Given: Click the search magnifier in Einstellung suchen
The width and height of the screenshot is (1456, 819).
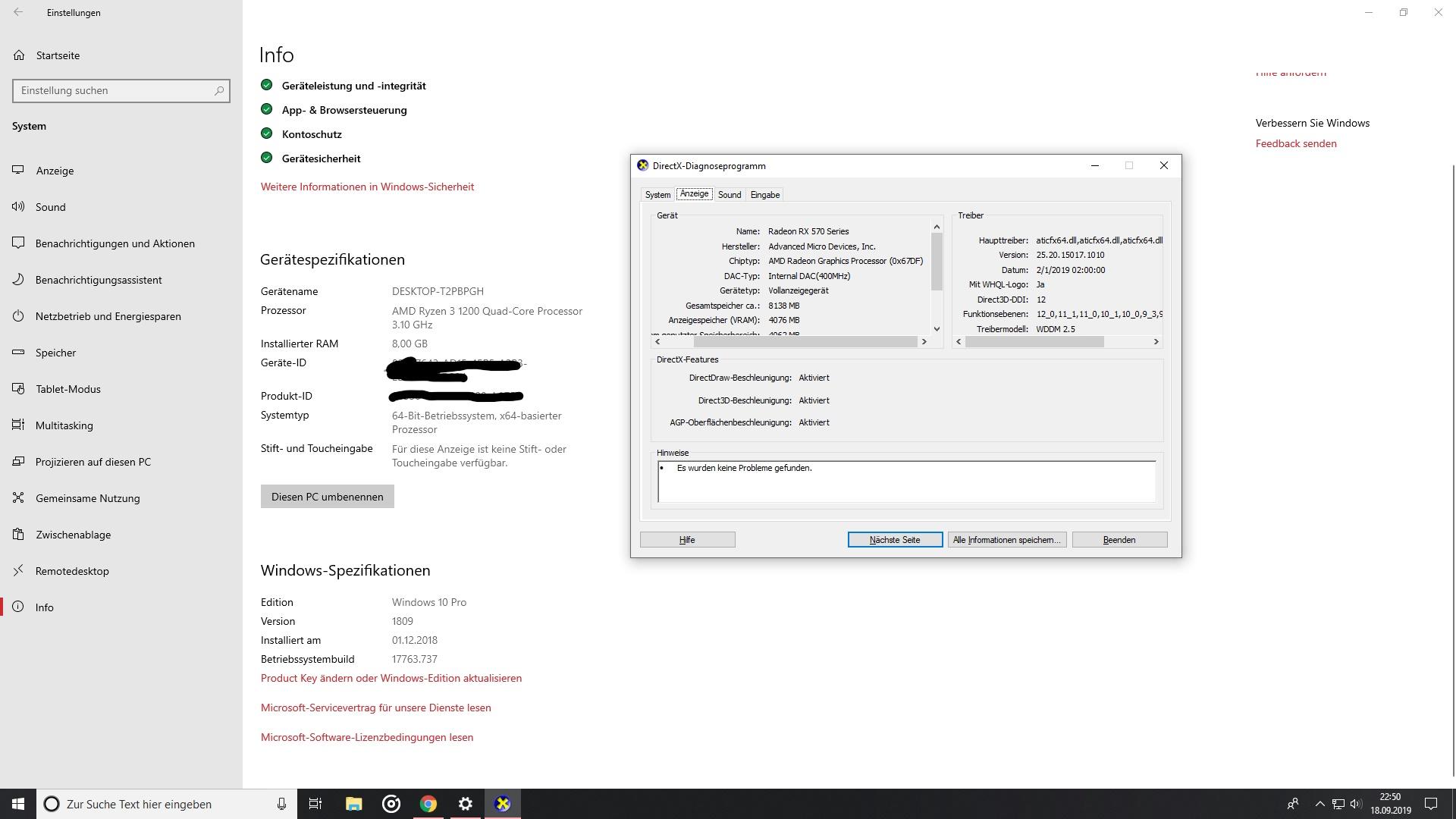Looking at the screenshot, I should (x=219, y=90).
